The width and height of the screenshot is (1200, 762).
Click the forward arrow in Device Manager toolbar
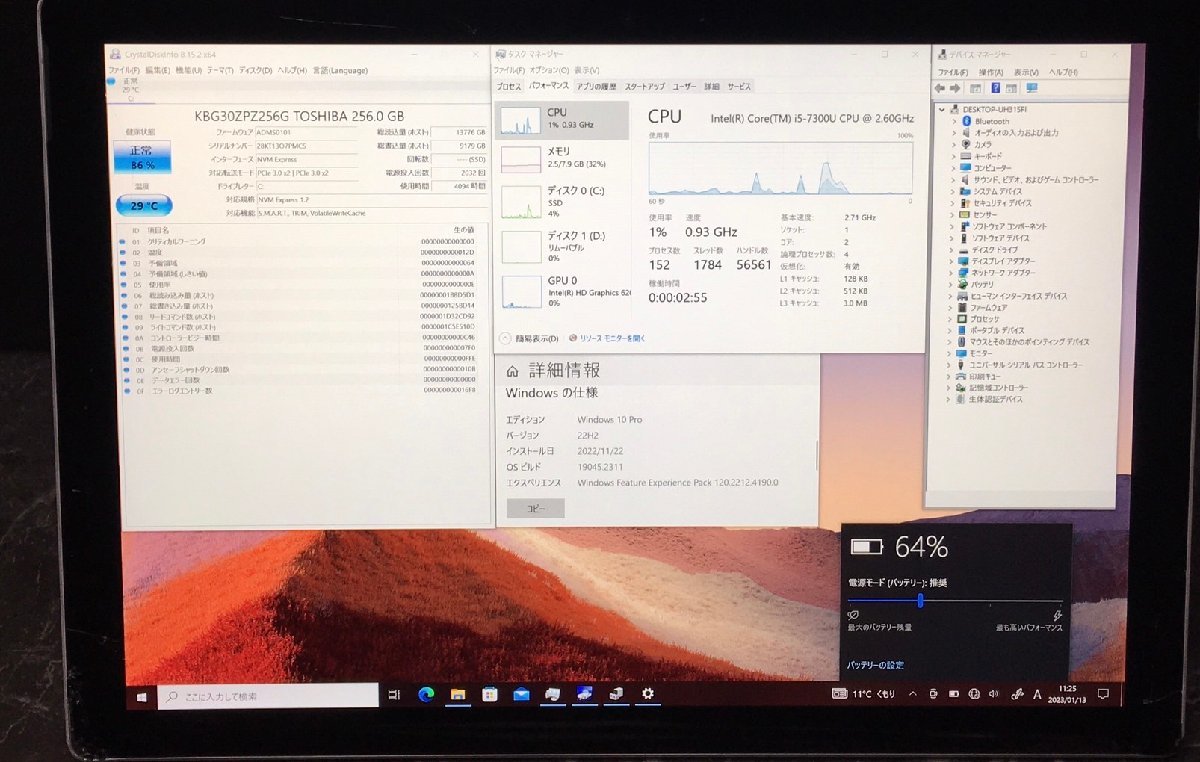pos(957,88)
